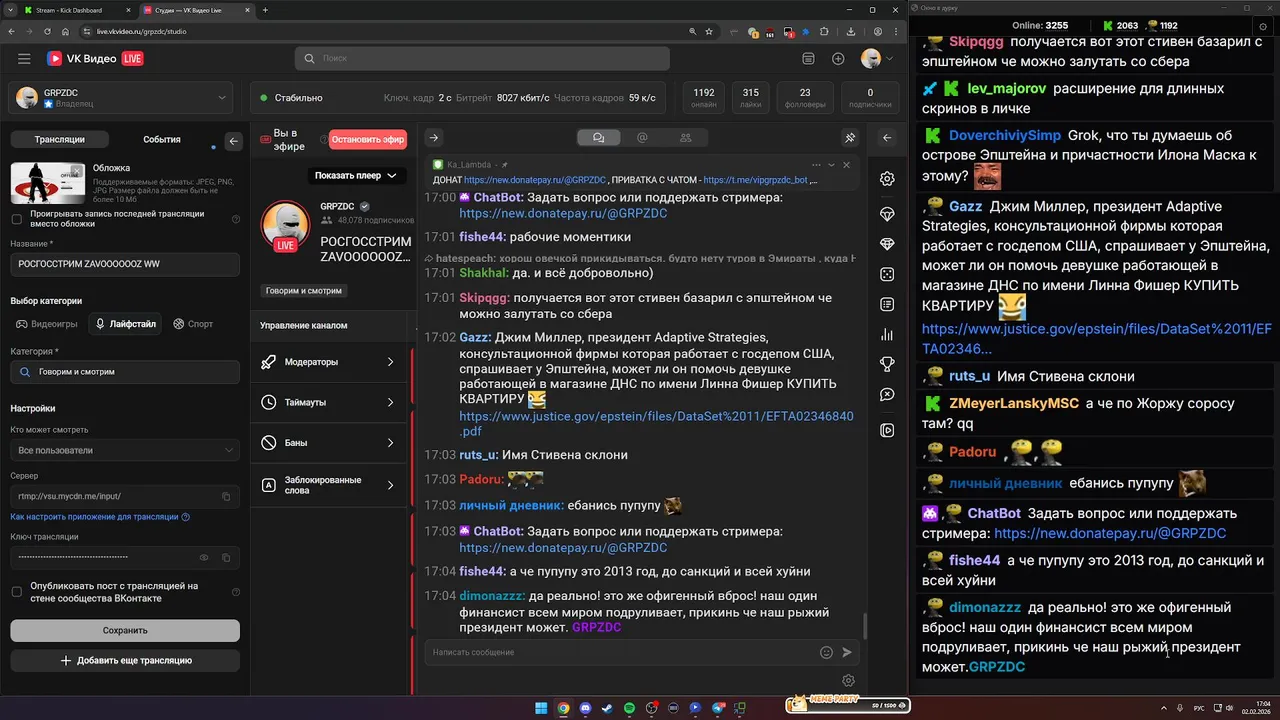The height and width of the screenshot is (720, 1280).
Task: Toggle play last broadcast recording checkbox
Action: pyautogui.click(x=16, y=219)
